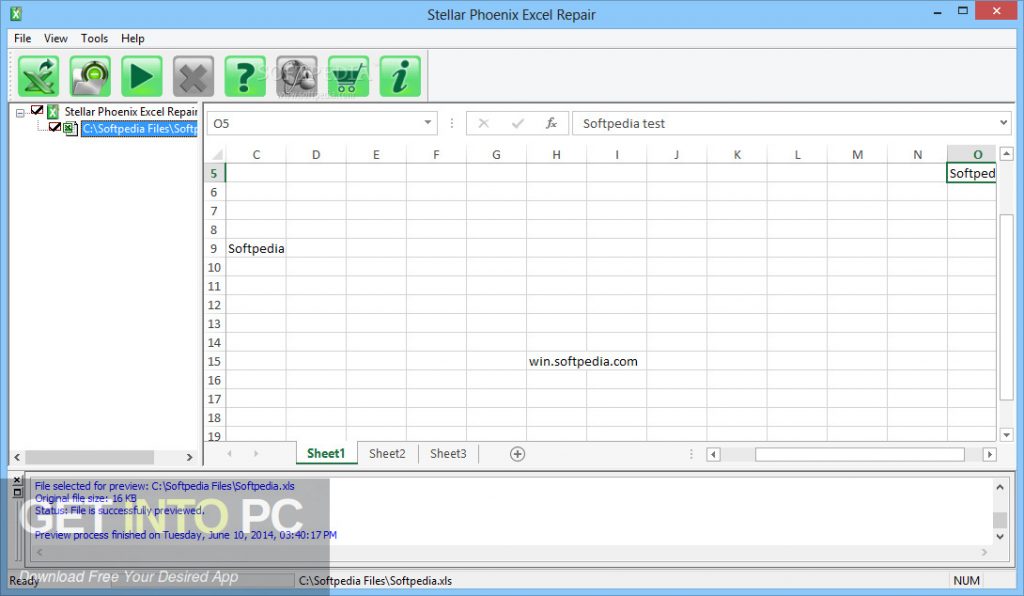Screen dimensions: 1024x596
Task: Open the Tools menu
Action: click(x=94, y=39)
